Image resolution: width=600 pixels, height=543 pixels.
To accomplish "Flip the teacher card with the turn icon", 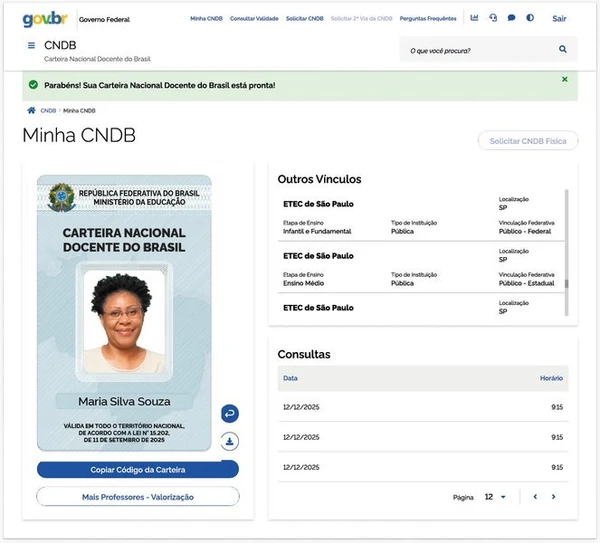I will (229, 413).
